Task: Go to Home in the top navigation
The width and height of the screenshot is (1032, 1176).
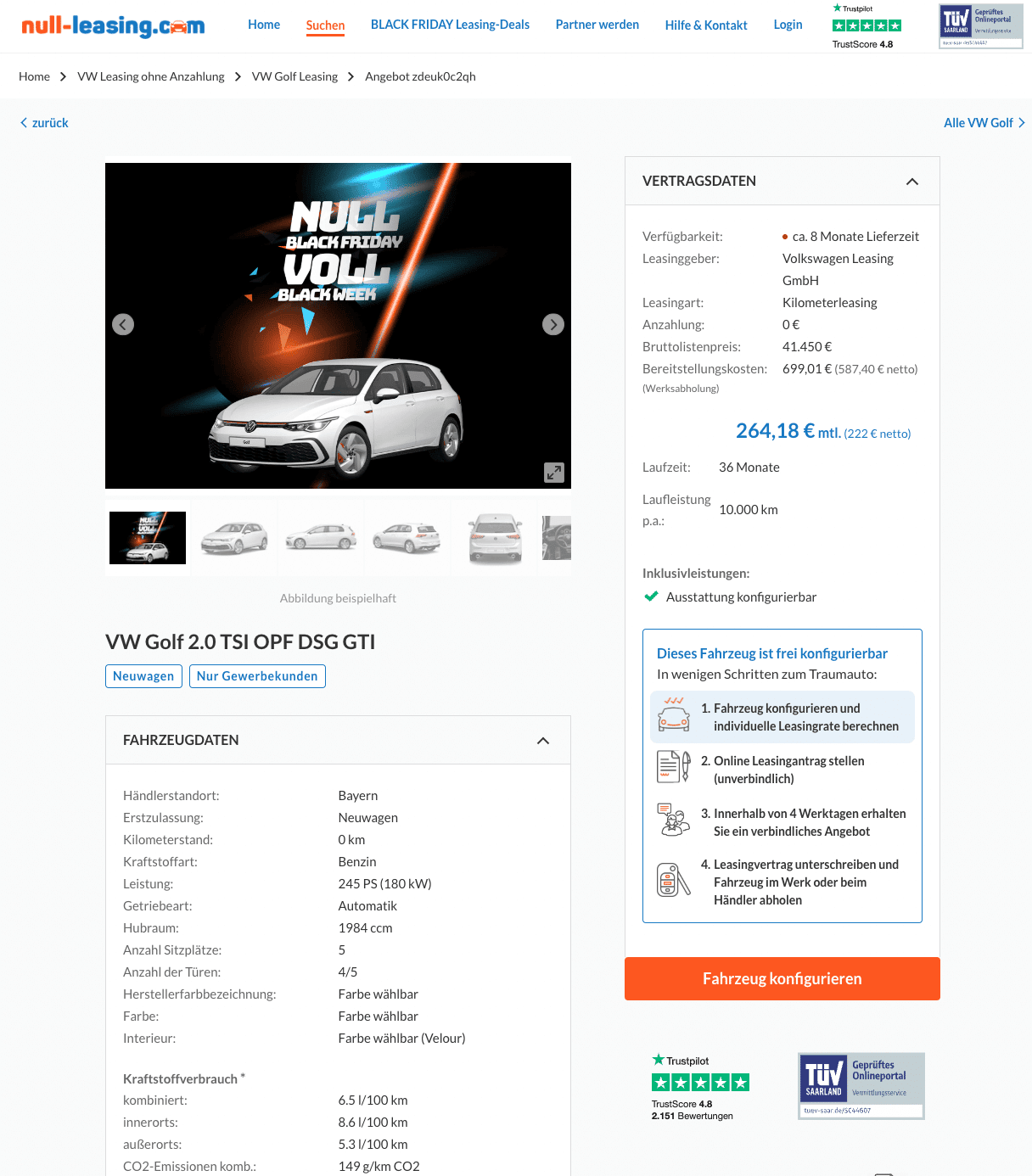Action: [x=264, y=25]
